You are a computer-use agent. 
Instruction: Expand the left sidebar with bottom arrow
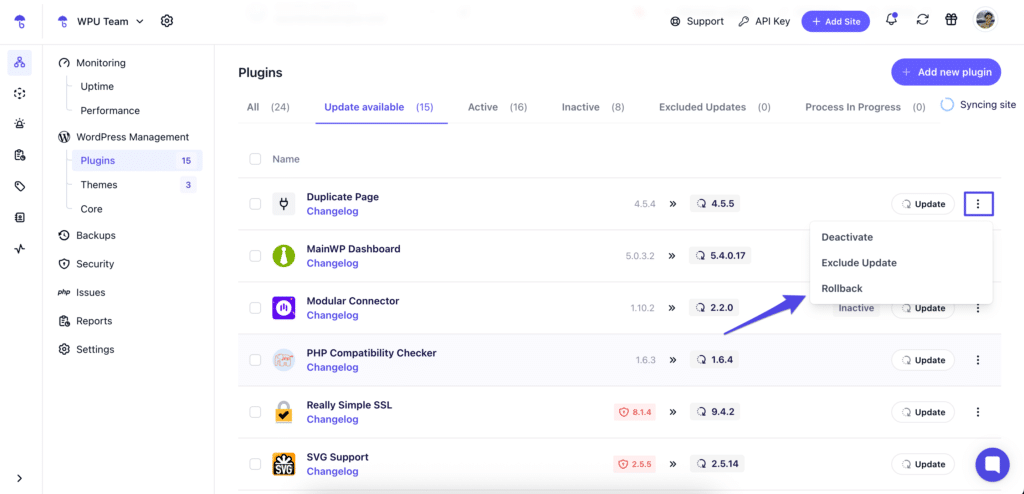pos(20,478)
